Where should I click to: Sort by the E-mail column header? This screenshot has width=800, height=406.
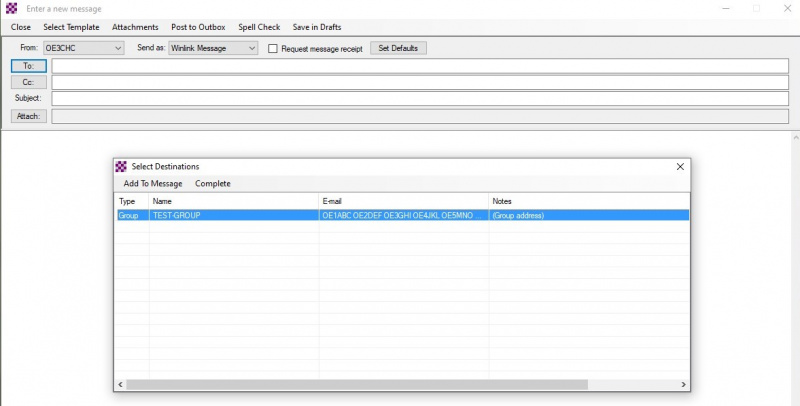click(404, 201)
